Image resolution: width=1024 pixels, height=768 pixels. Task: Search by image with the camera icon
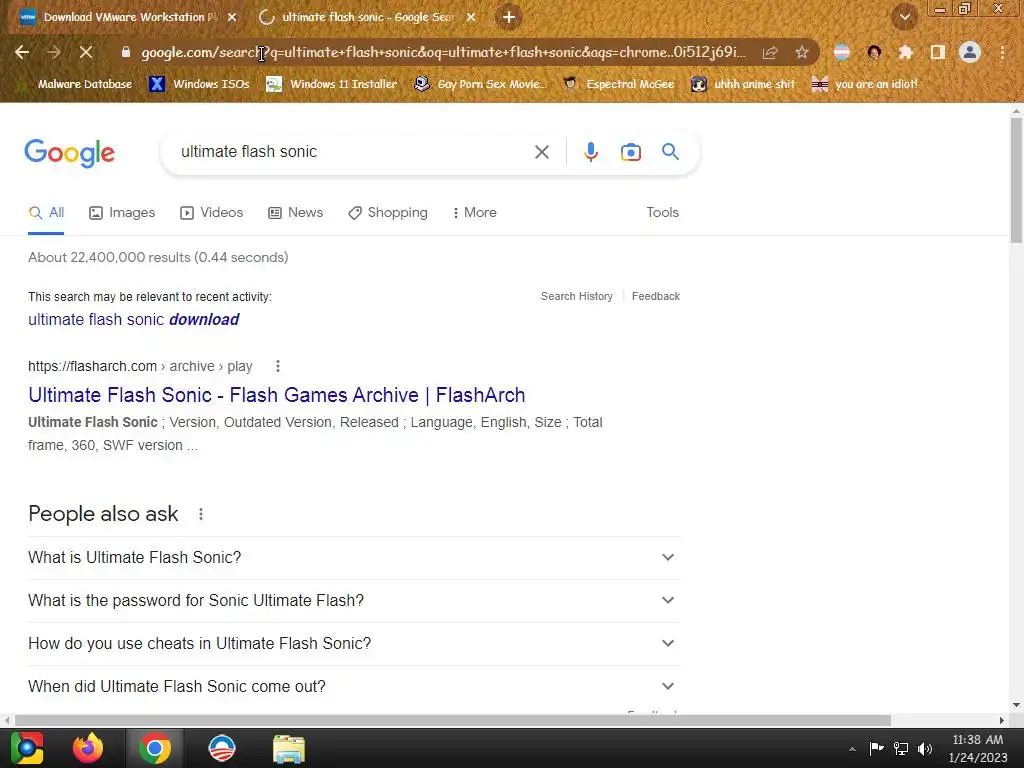[630, 152]
